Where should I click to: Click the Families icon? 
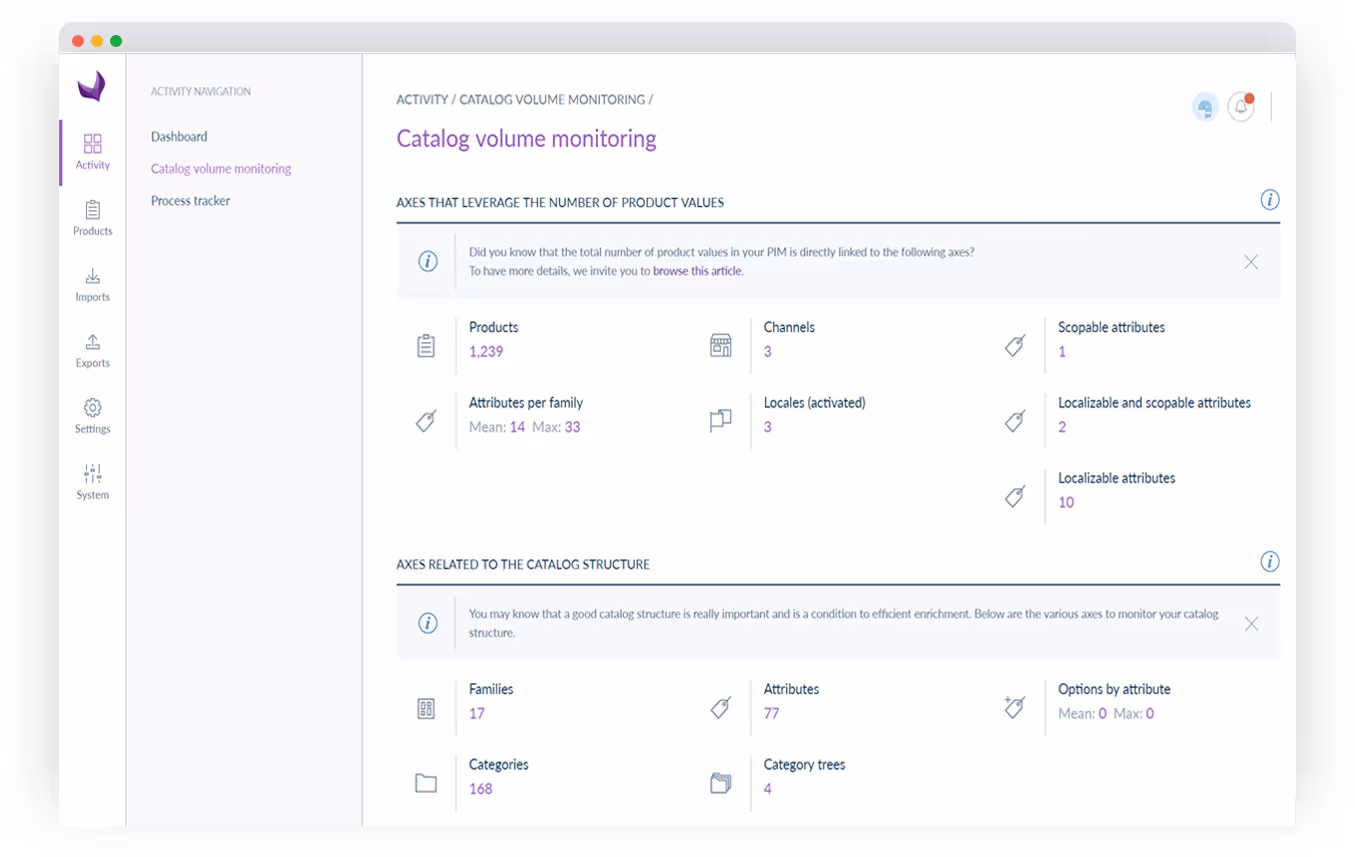coord(426,709)
